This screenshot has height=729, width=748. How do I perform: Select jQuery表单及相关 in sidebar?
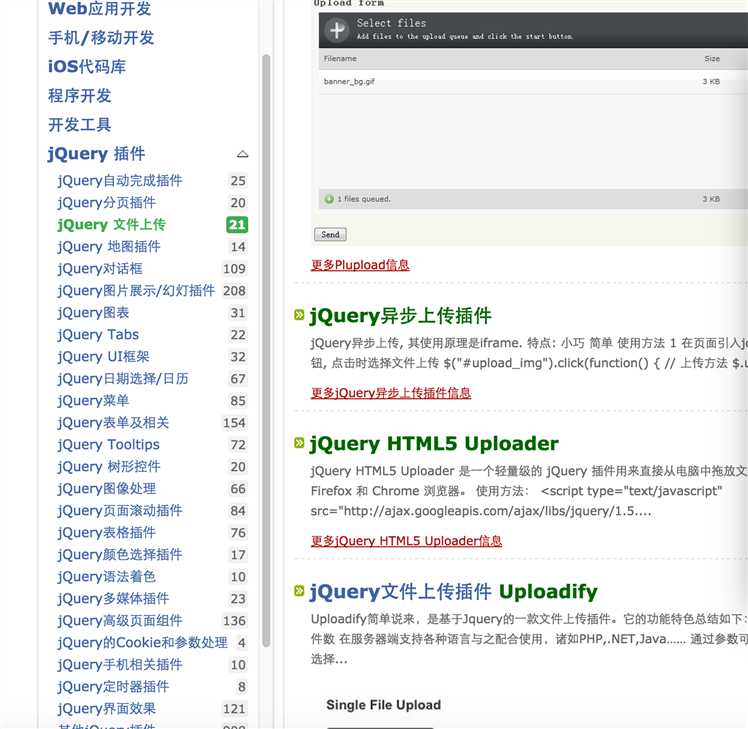tap(113, 422)
